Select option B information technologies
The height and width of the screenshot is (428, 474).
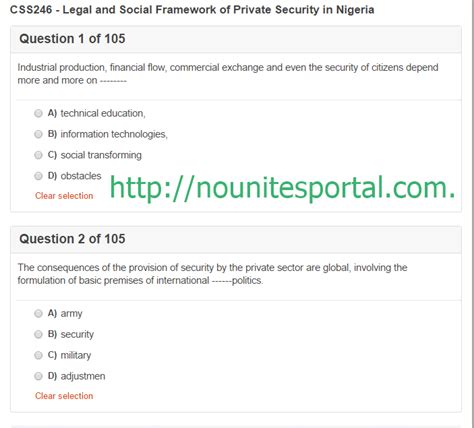coord(38,134)
